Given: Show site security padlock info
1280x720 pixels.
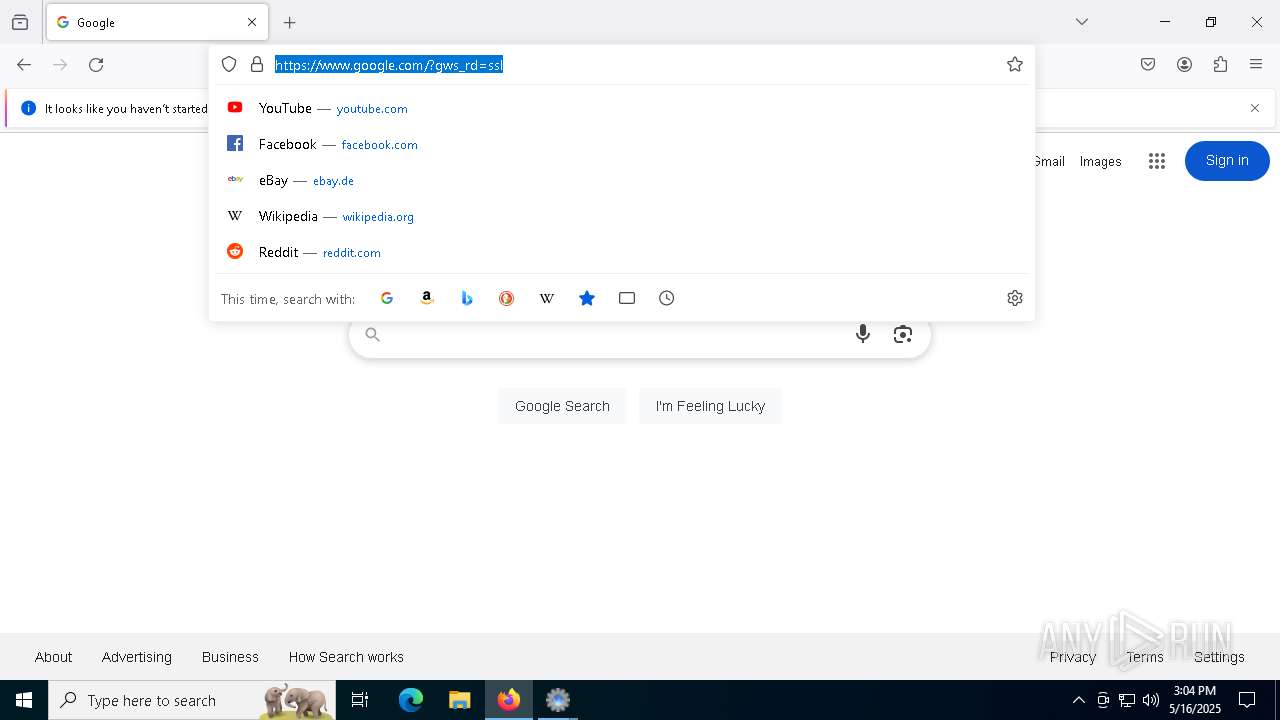Looking at the screenshot, I should click(x=257, y=65).
